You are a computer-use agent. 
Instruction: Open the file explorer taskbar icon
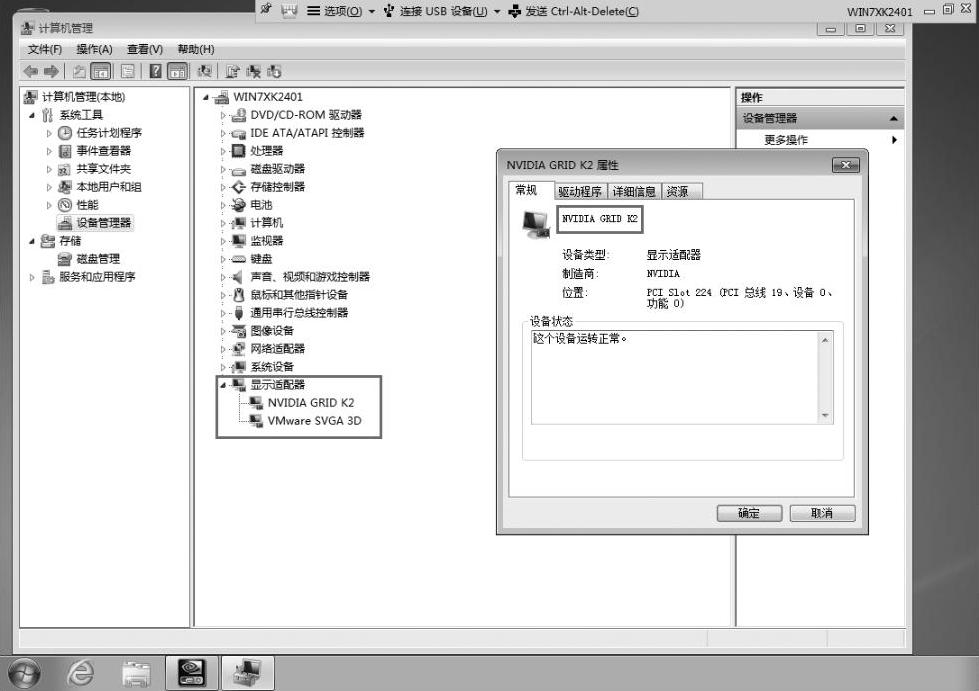136,674
